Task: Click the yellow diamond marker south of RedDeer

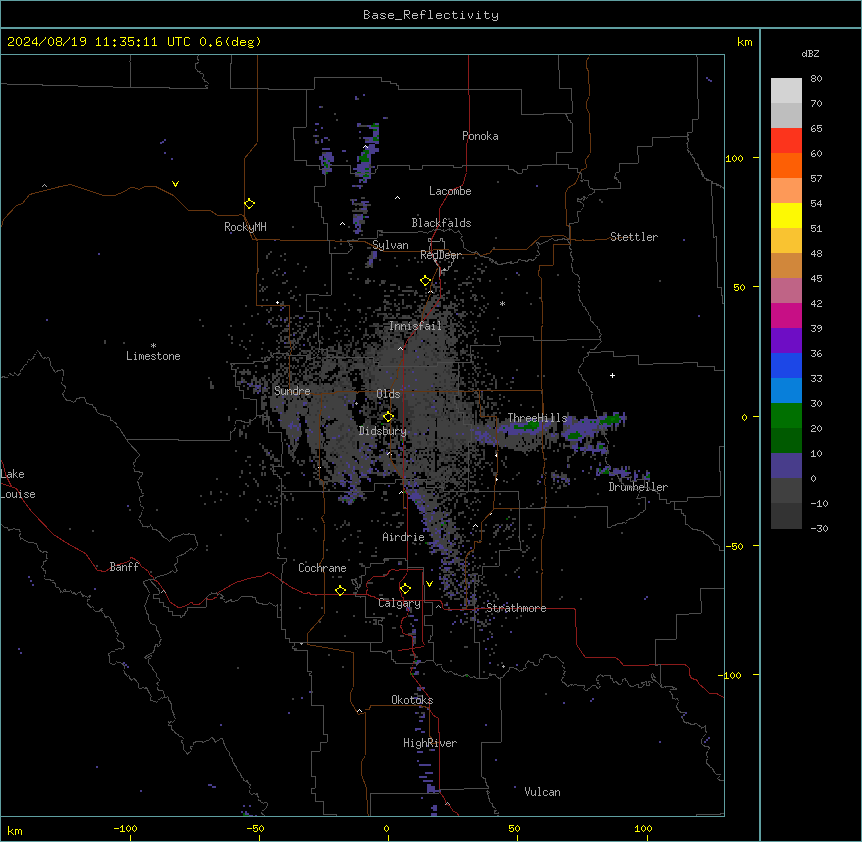Action: point(426,281)
